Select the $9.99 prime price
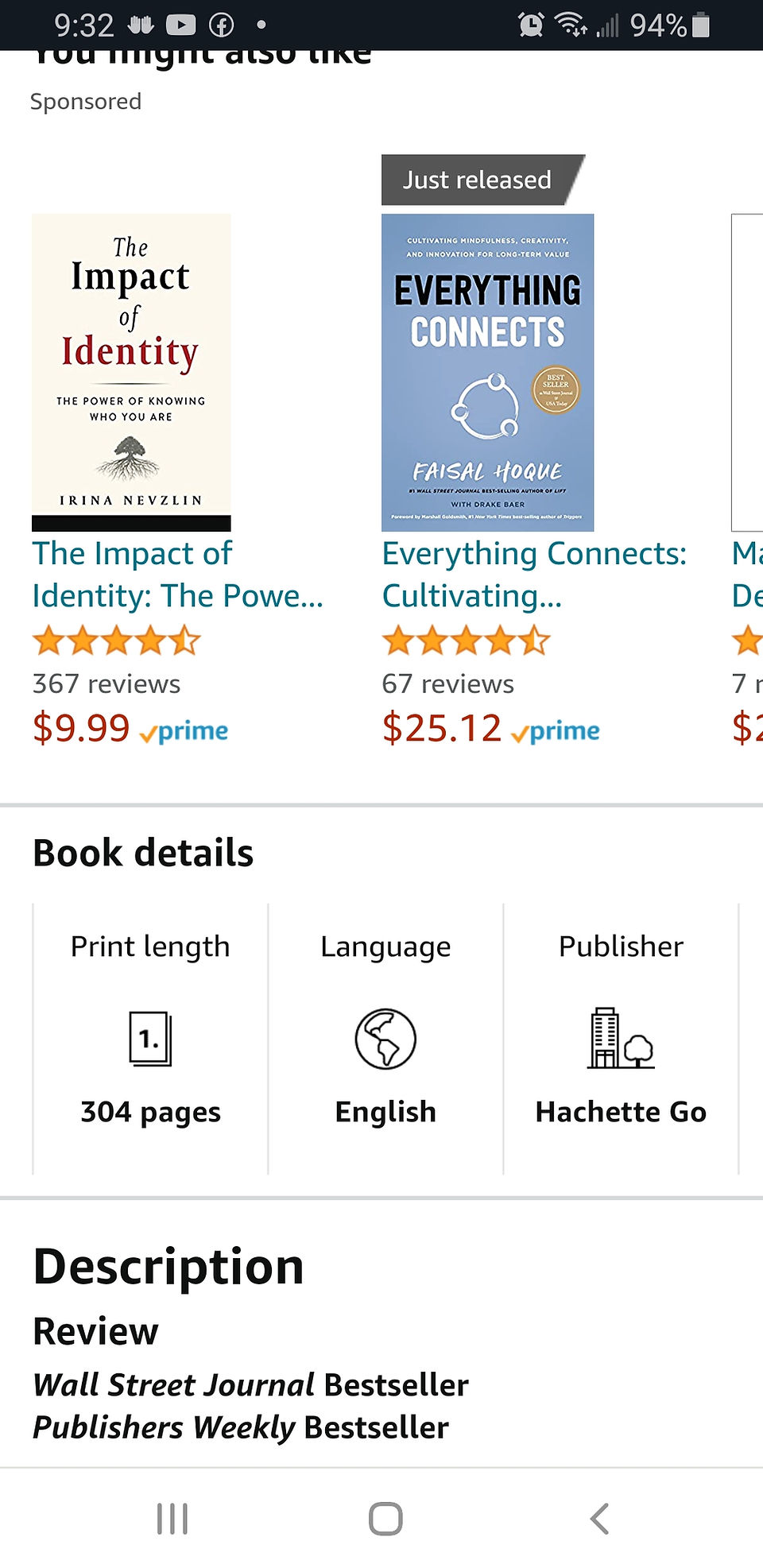 tap(130, 728)
